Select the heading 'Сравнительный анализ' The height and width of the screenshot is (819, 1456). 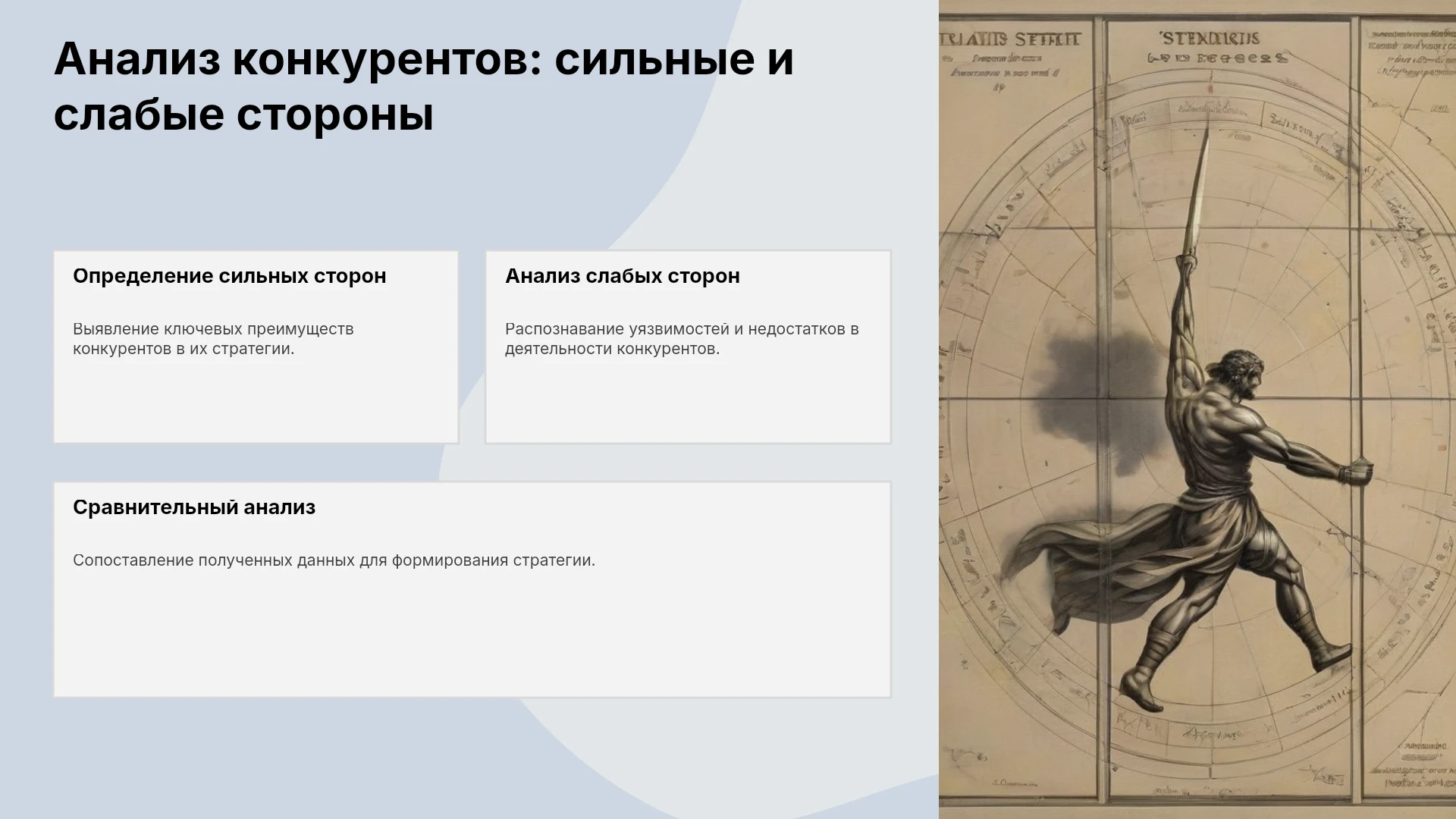(194, 507)
